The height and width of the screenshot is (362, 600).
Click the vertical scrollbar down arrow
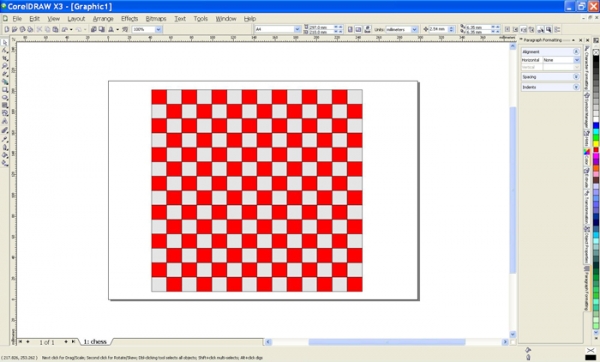[x=513, y=334]
